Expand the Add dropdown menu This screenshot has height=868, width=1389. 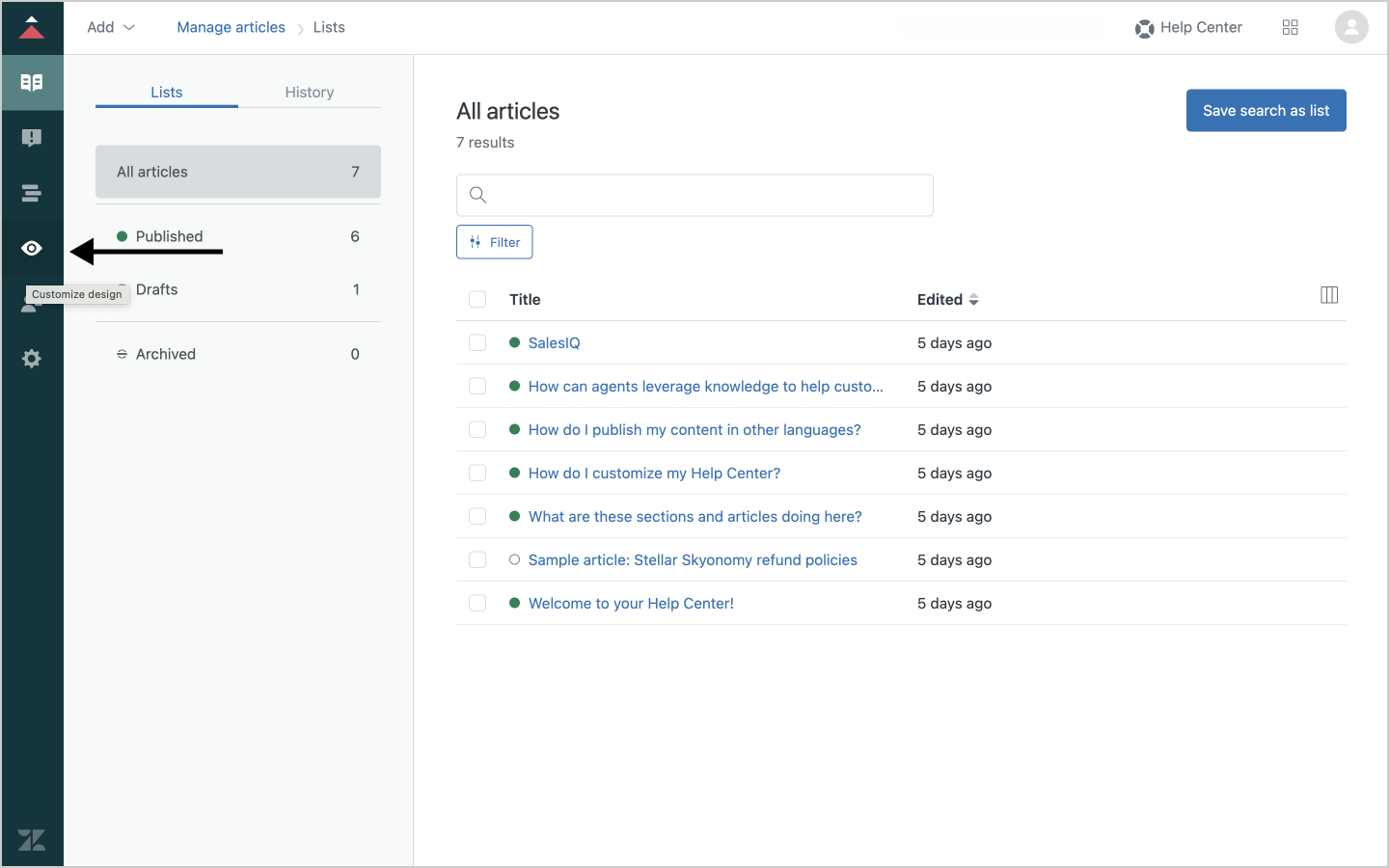110,28
